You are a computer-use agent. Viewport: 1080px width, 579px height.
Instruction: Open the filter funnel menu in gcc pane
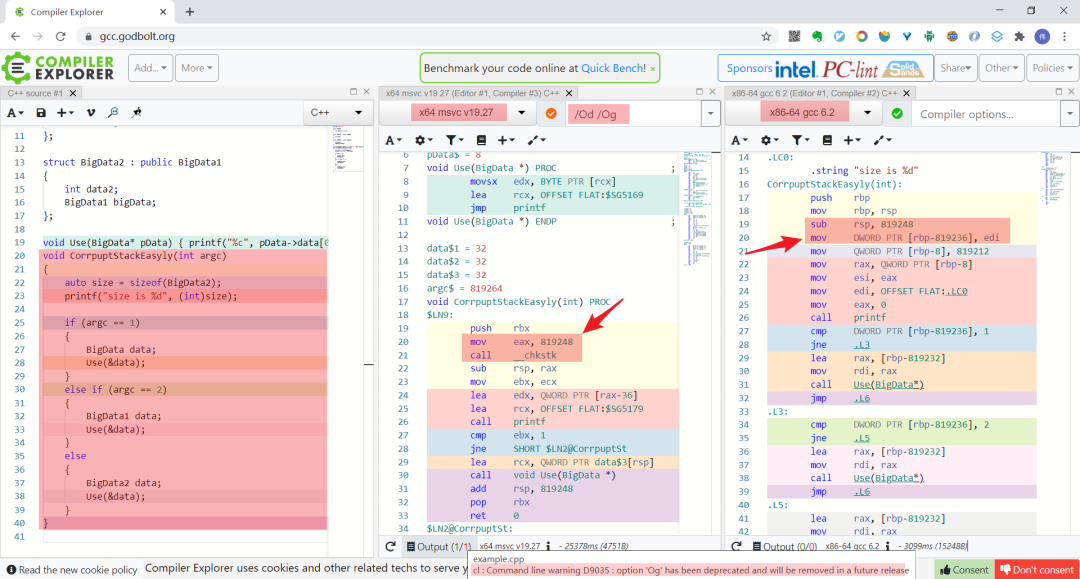click(801, 140)
